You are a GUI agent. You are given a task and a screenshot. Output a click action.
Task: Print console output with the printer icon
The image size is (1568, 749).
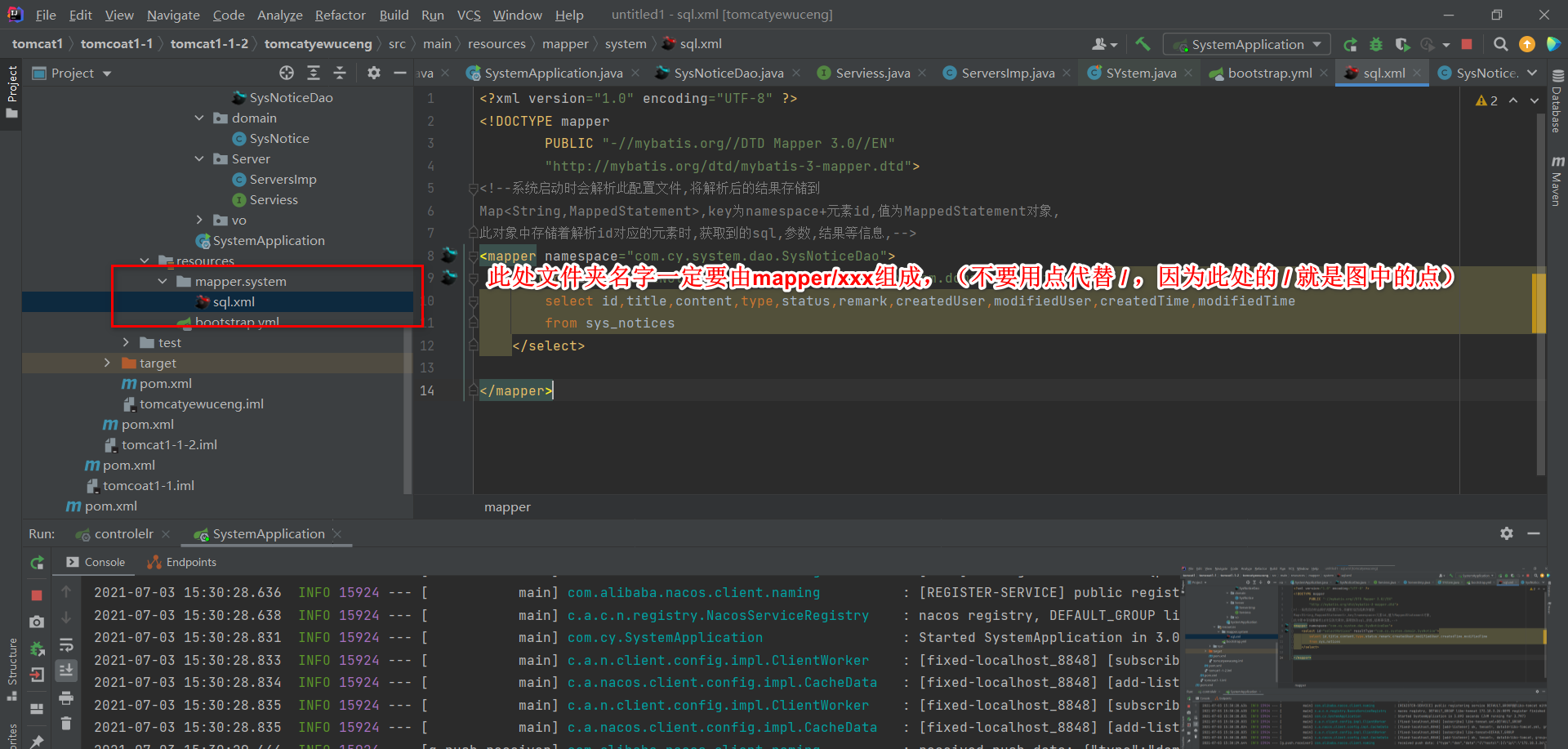click(x=66, y=698)
